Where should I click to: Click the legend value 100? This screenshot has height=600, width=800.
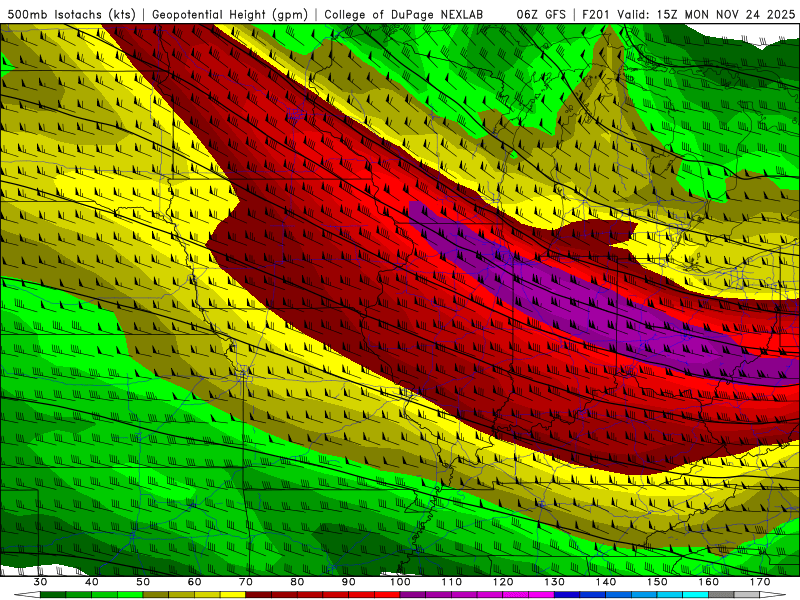(x=400, y=582)
